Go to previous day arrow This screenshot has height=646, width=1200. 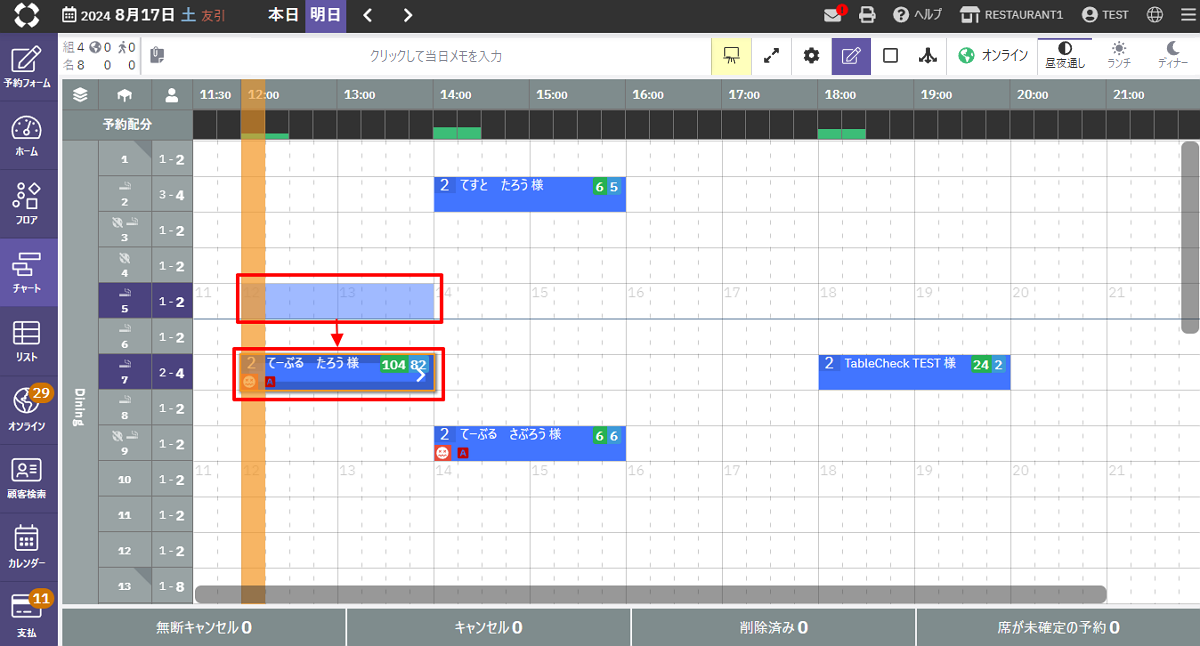(x=367, y=15)
